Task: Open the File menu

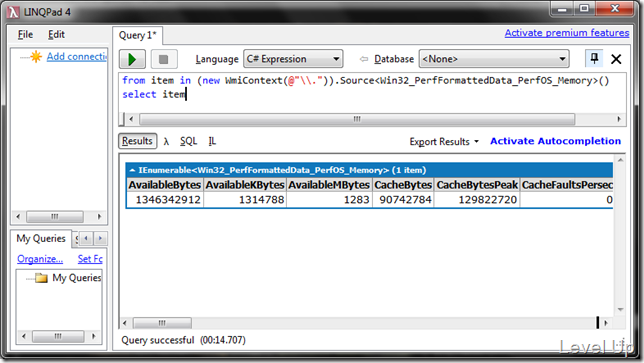Action: coord(25,35)
